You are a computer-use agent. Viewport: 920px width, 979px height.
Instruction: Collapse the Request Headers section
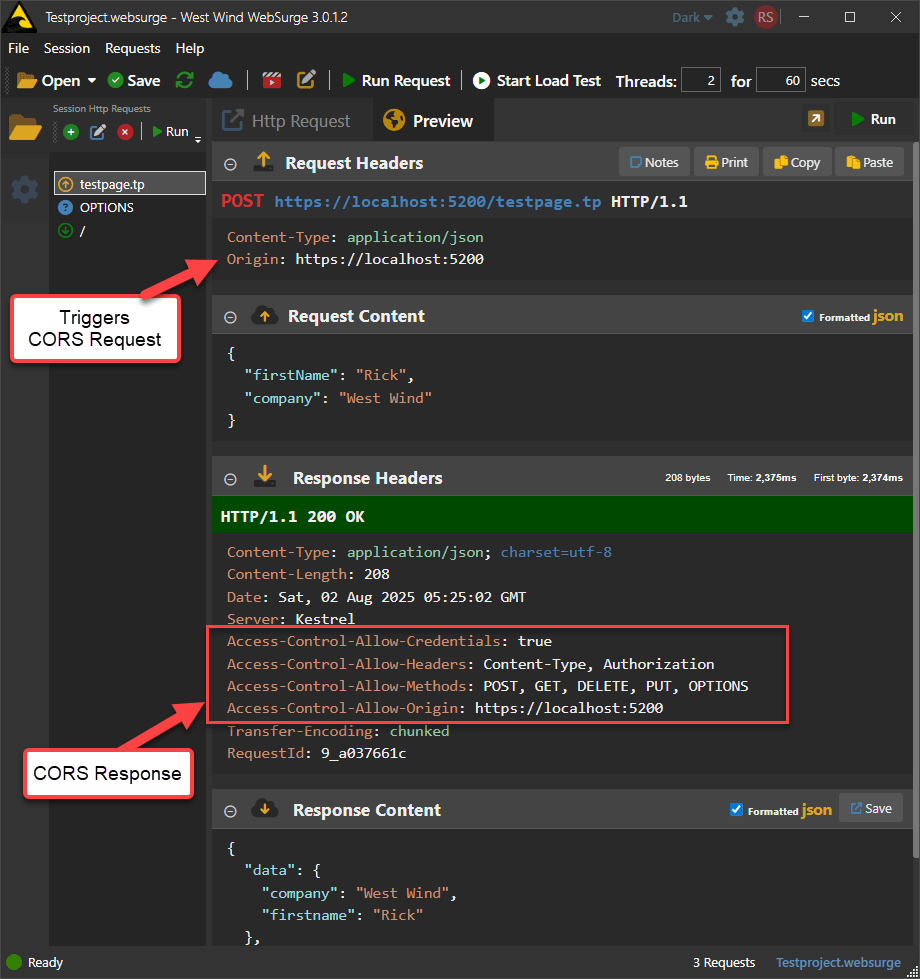(230, 164)
